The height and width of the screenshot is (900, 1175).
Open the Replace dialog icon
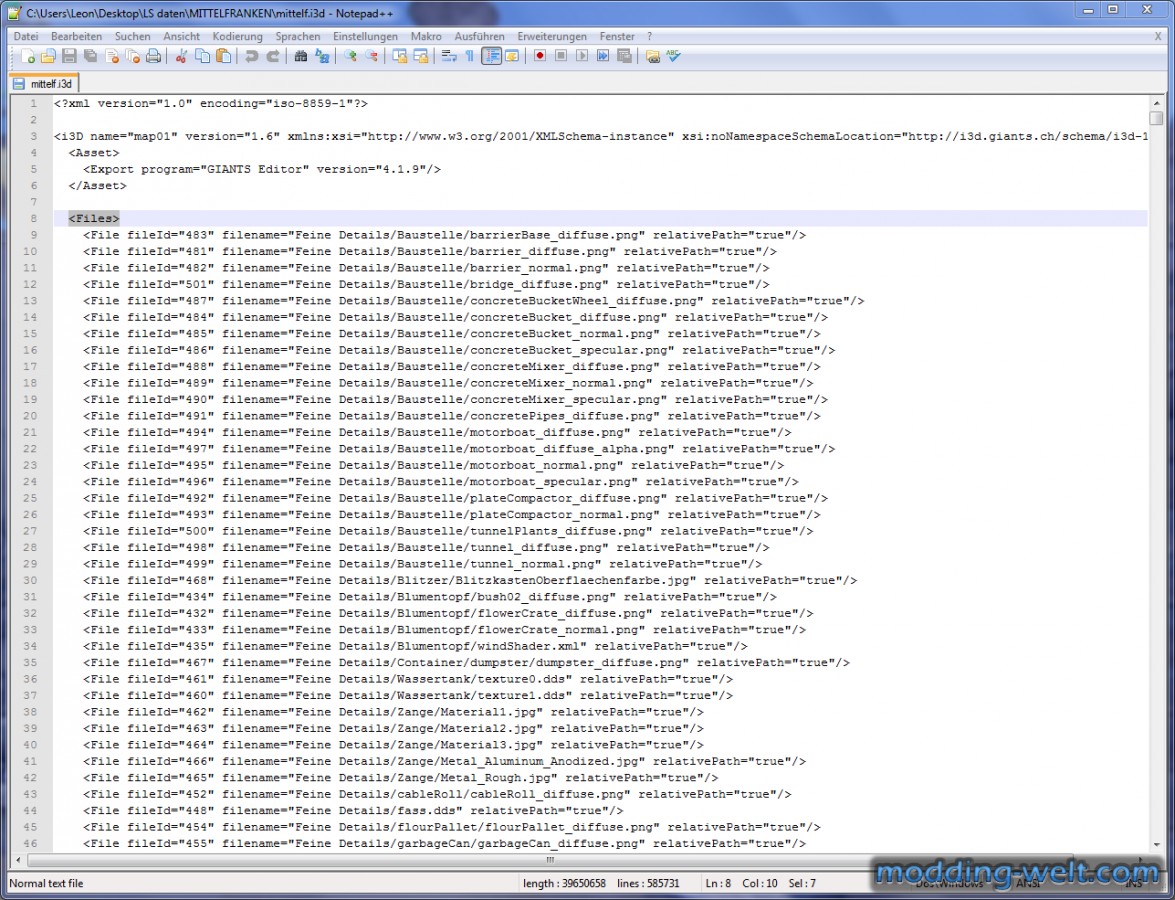coord(322,56)
